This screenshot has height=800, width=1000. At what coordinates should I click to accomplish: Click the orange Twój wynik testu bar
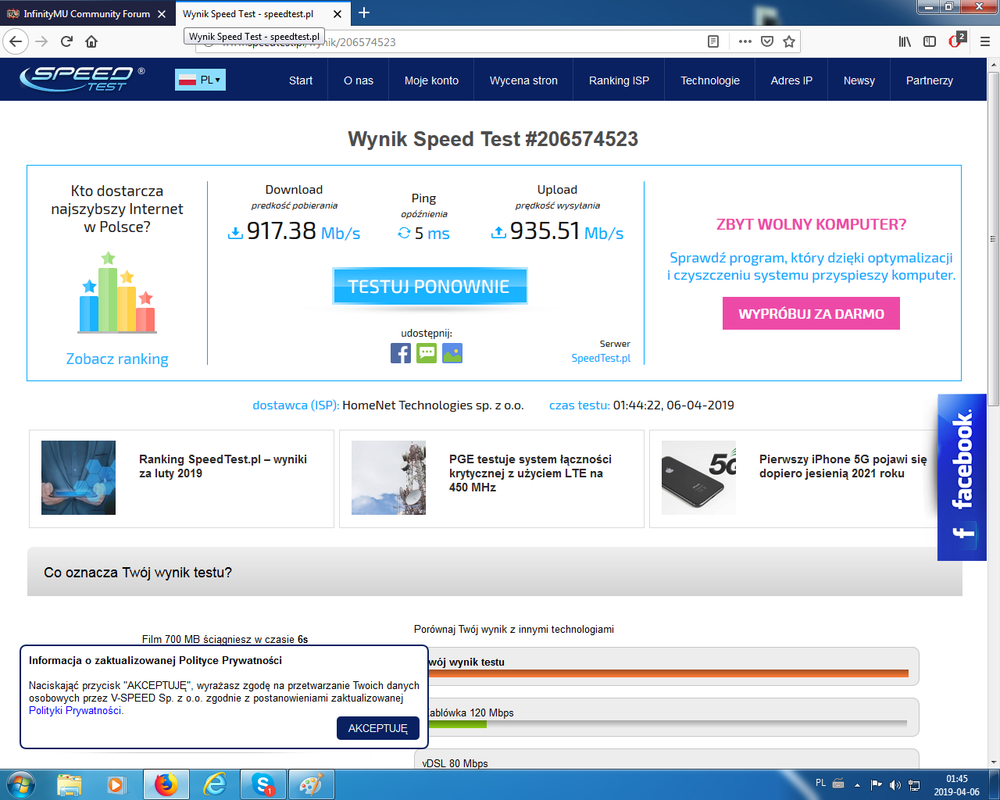coord(668,673)
